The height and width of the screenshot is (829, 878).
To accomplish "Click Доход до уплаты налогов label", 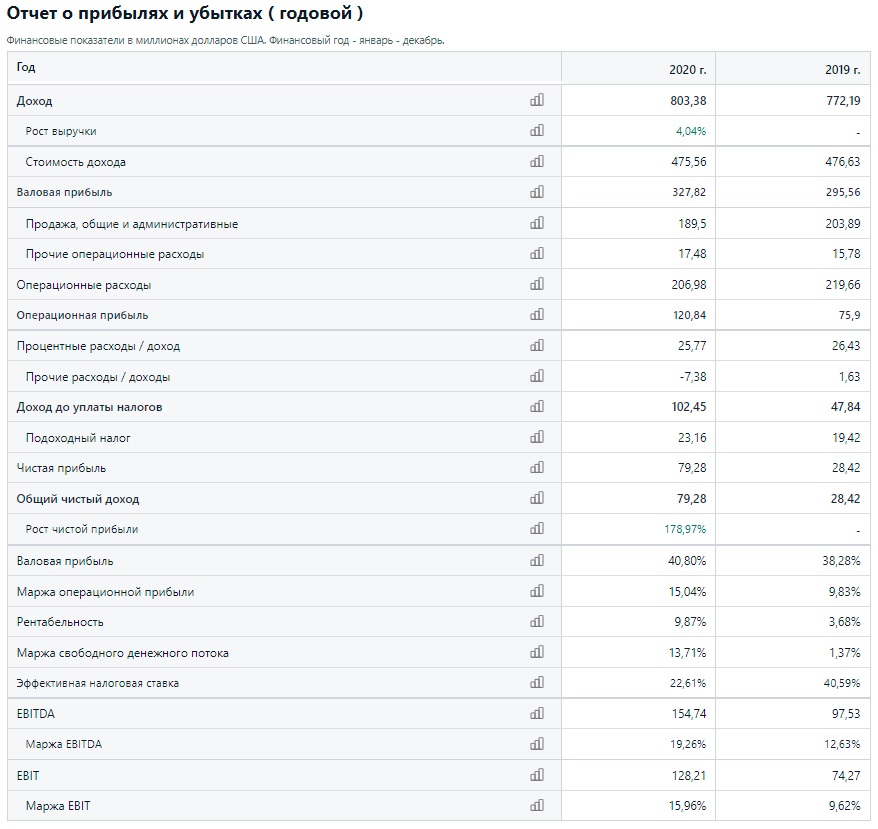I will (x=89, y=407).
